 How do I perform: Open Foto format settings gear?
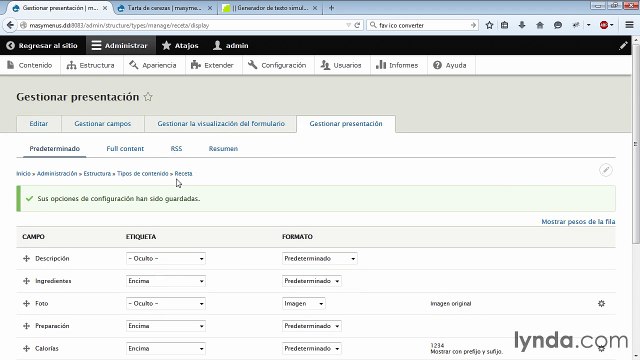(601, 304)
